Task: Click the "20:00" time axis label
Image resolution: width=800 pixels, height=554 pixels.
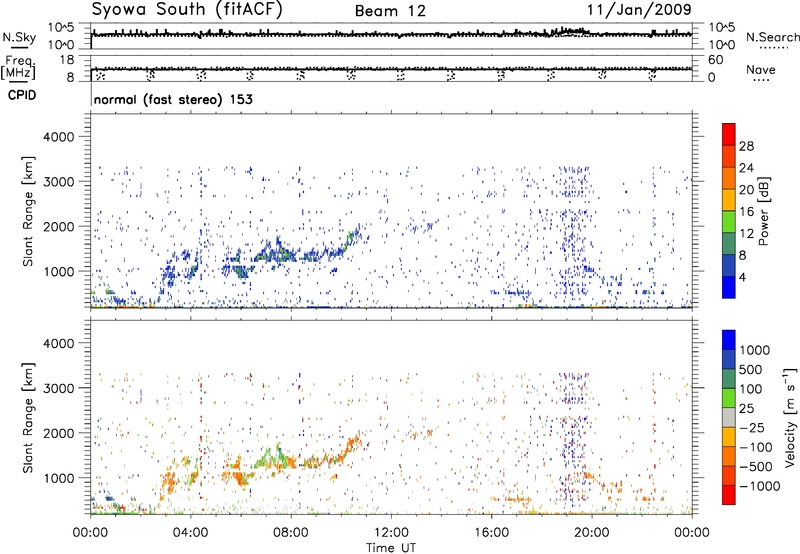Action: tap(592, 533)
